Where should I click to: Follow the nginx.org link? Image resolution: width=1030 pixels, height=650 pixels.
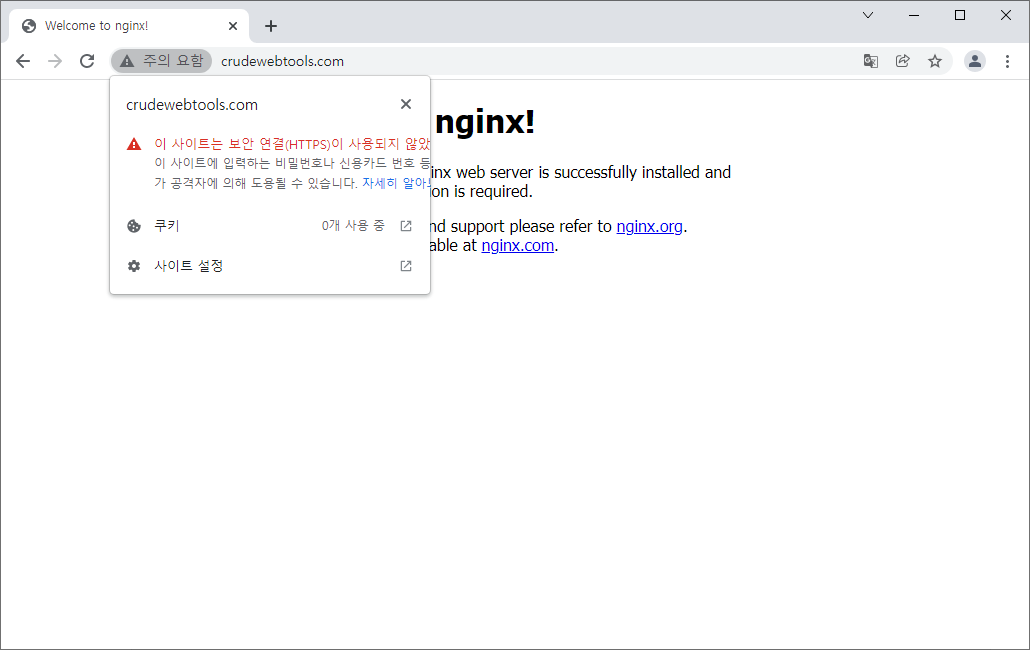click(650, 227)
